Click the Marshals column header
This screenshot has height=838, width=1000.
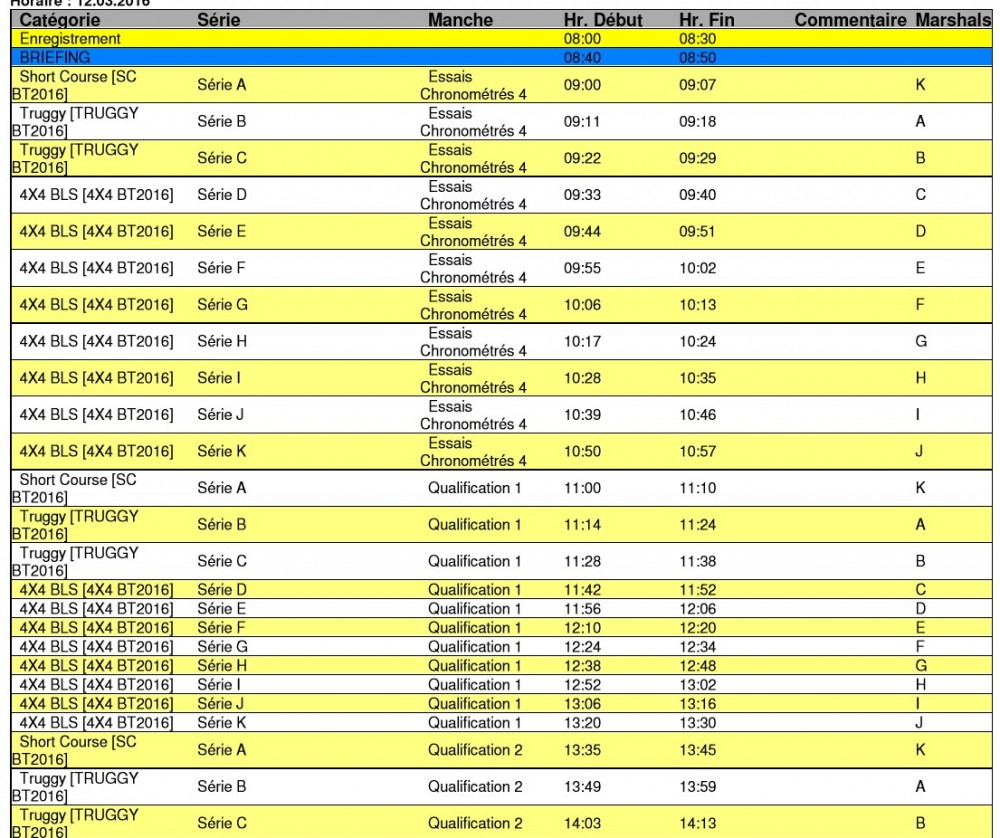point(953,20)
